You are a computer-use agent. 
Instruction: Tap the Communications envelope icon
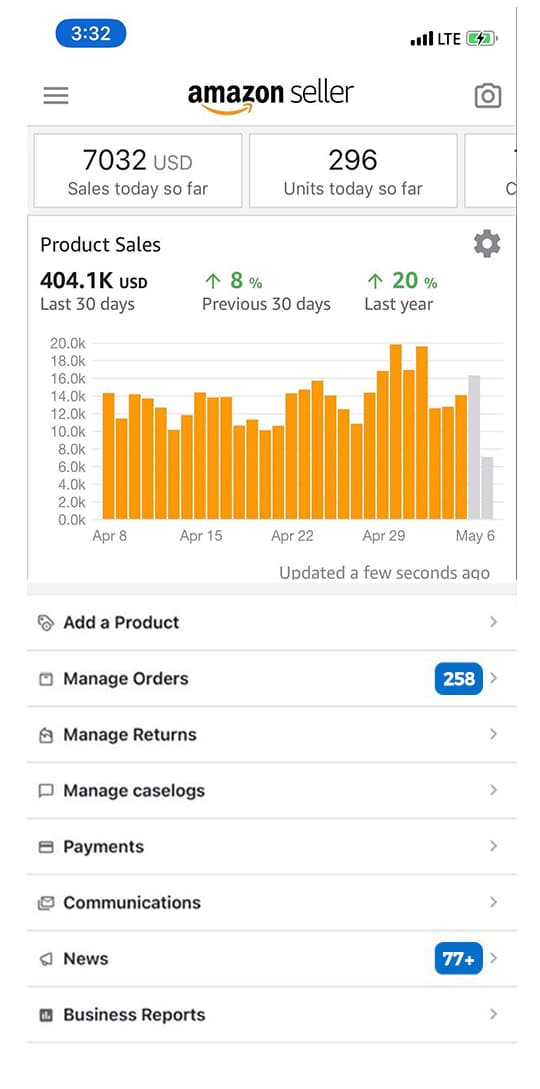pos(46,903)
